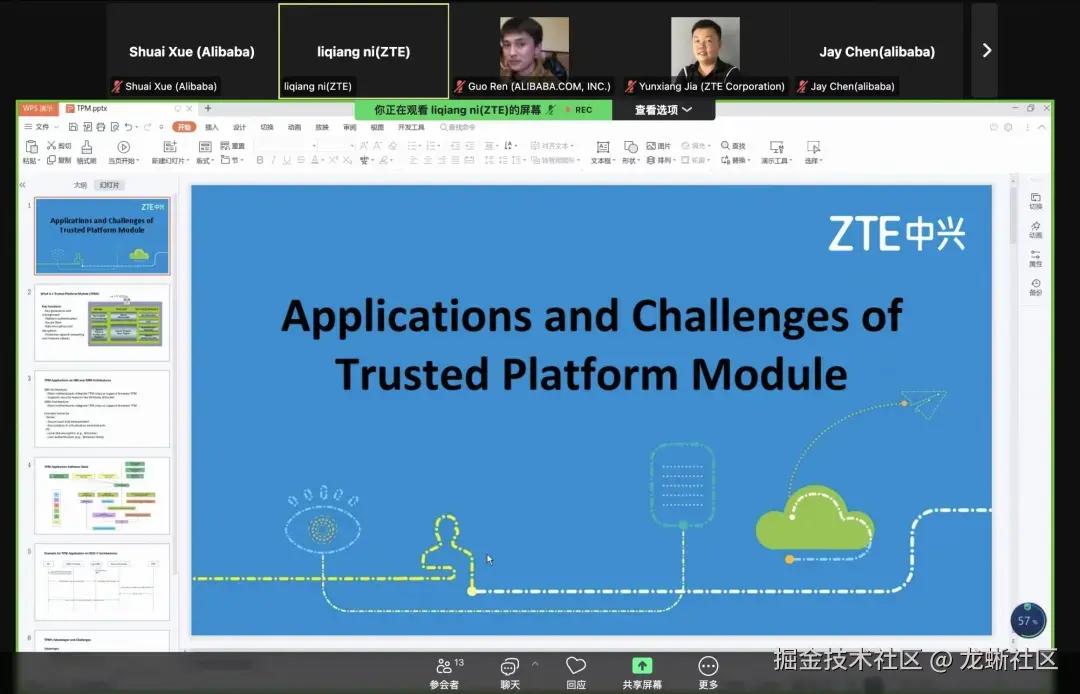The width and height of the screenshot is (1080, 694).
Task: Open the Developer Tools (开发工具) ribbon tab
Action: coord(411,127)
